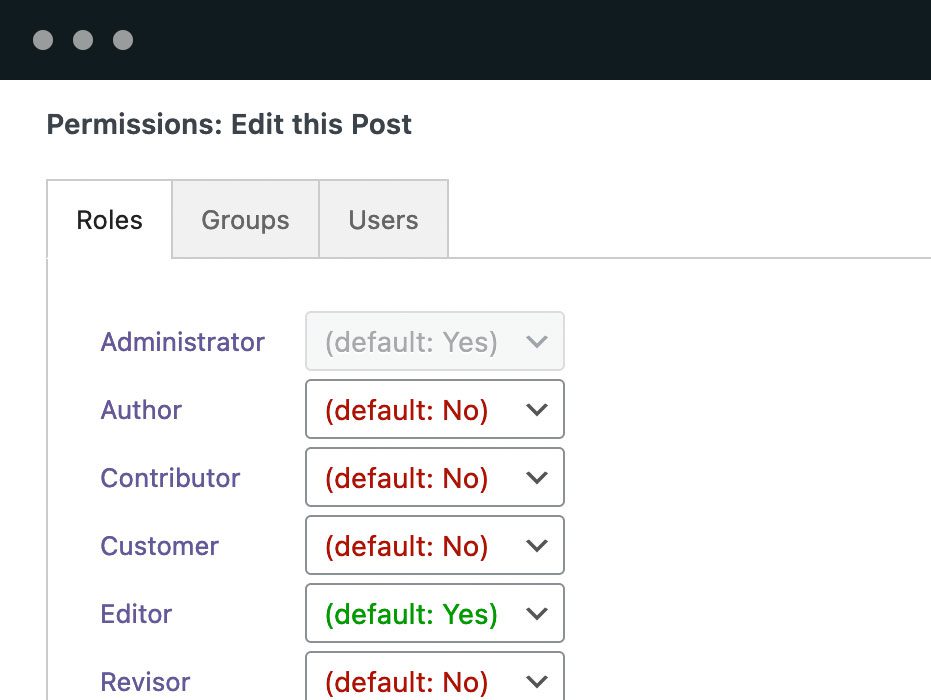The width and height of the screenshot is (931, 700).
Task: Click the chevron arrow in Customer dropdown
Action: point(537,546)
